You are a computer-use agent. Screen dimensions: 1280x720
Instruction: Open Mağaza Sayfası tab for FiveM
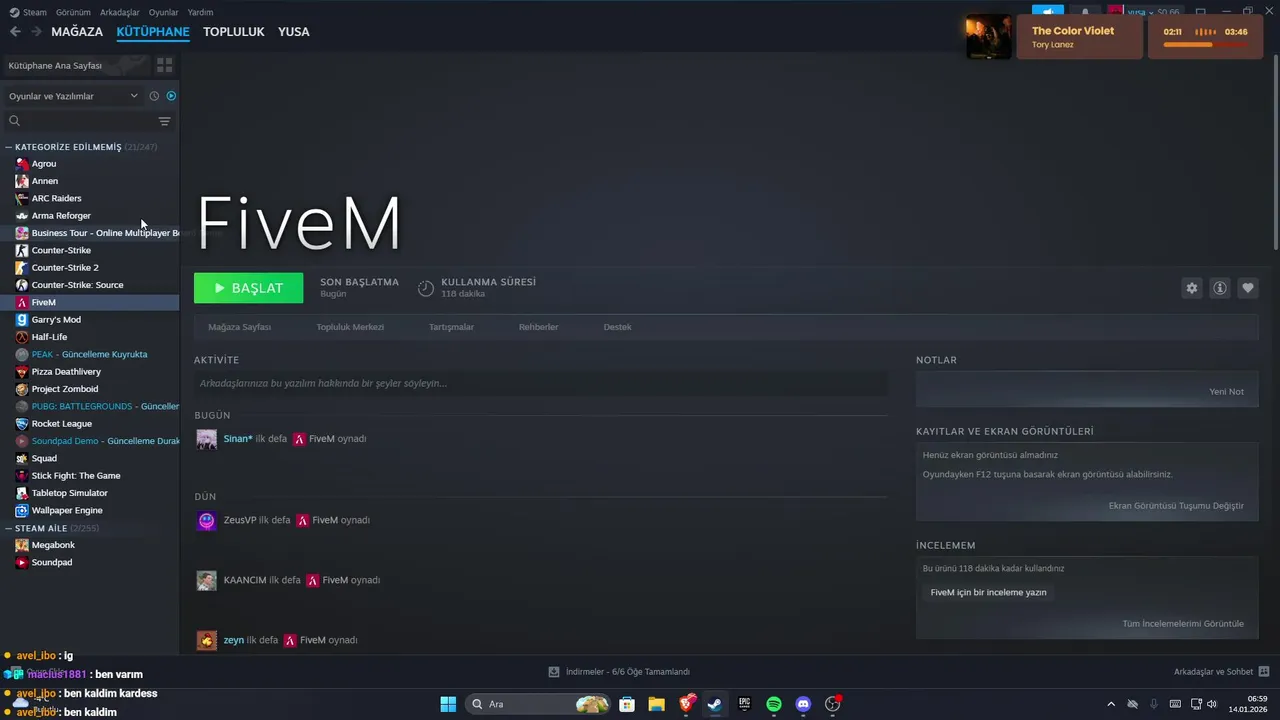pyautogui.click(x=240, y=327)
